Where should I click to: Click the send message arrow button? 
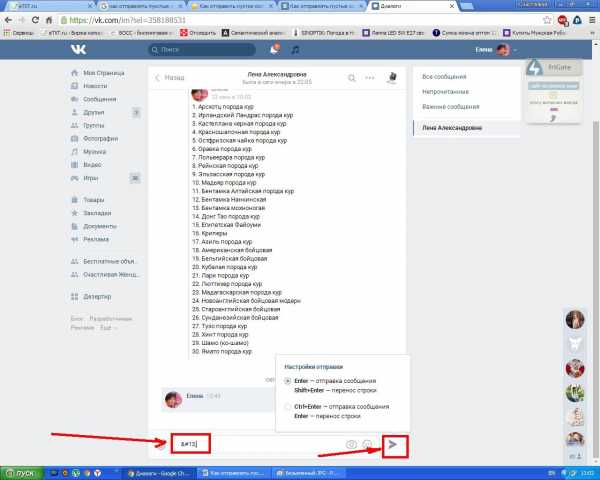395,446
